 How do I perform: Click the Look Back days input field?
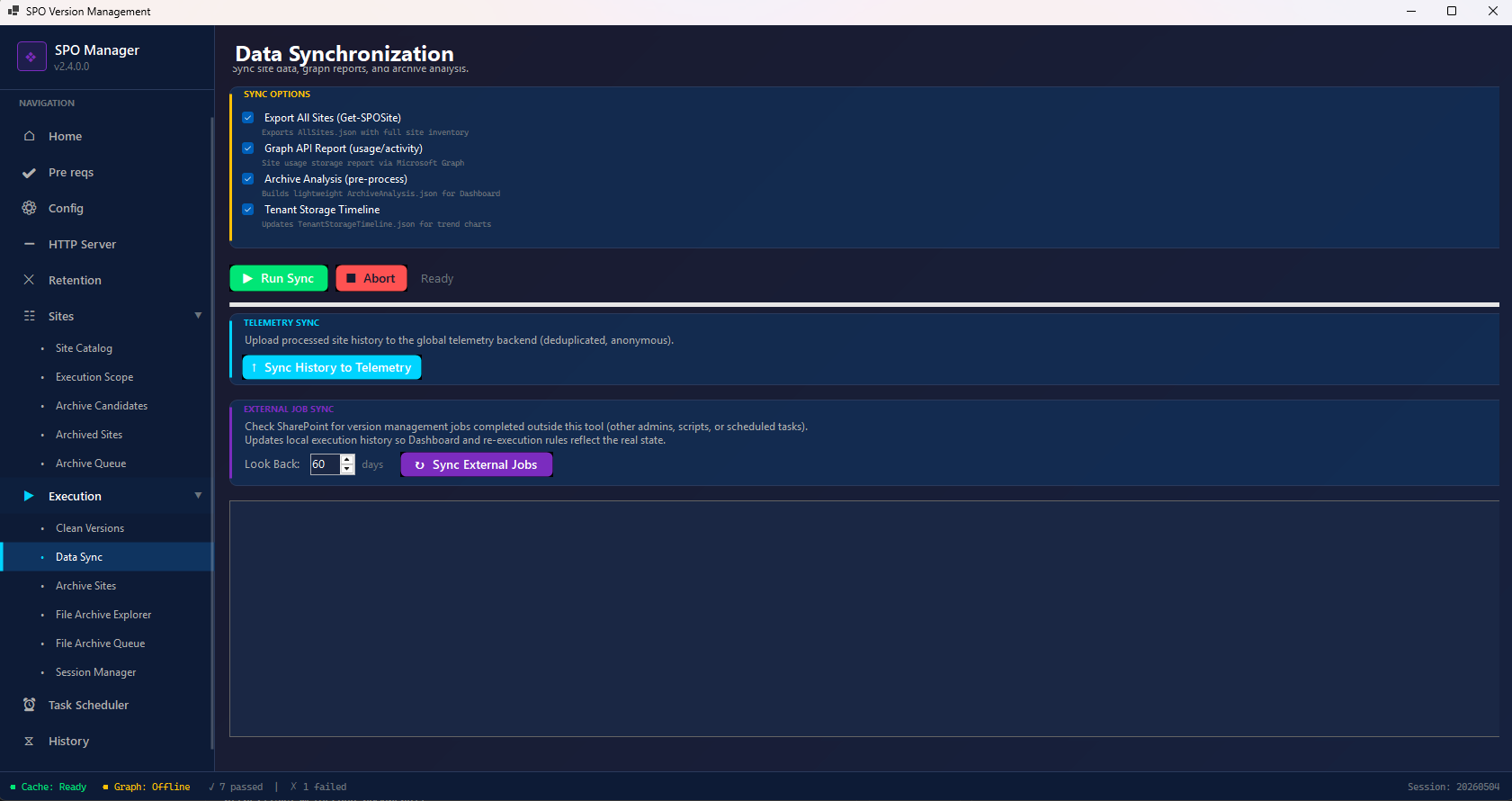[x=325, y=464]
